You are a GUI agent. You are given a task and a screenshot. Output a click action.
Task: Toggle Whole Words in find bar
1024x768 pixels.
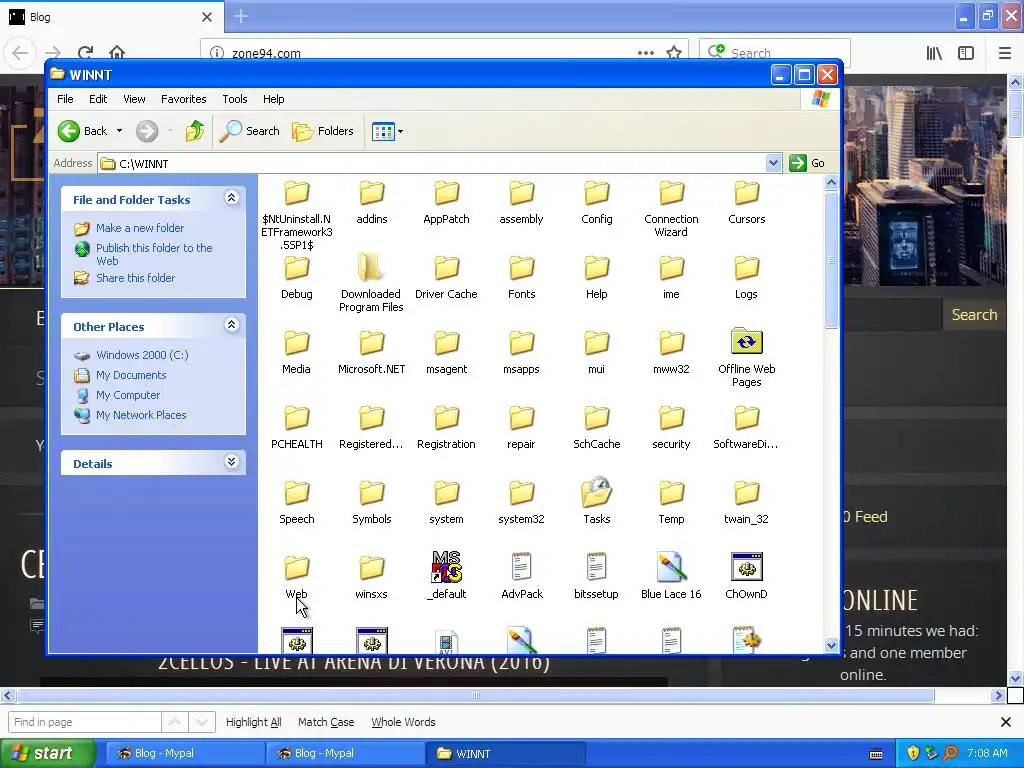(x=403, y=722)
